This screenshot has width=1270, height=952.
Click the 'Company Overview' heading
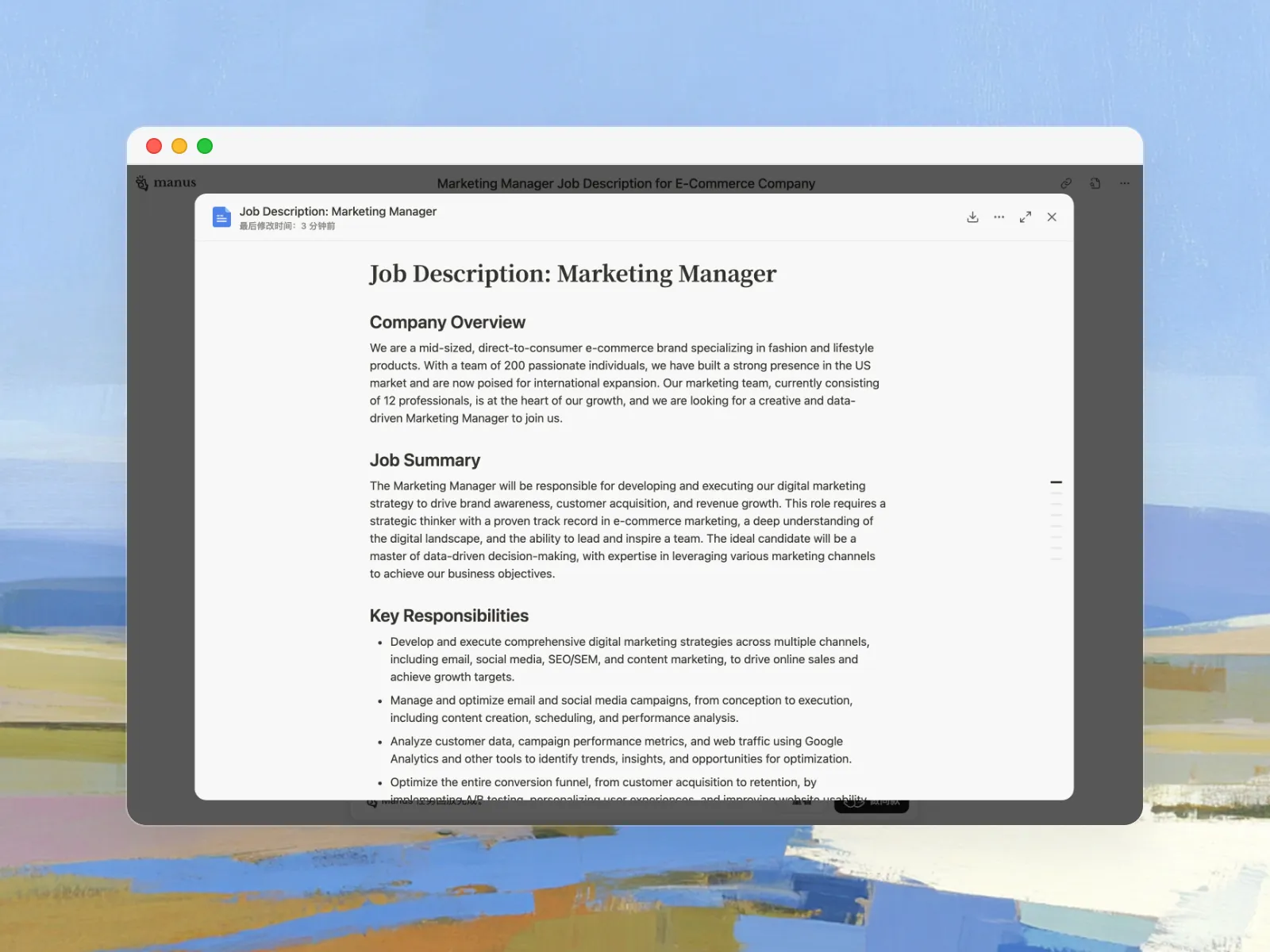[x=447, y=322]
